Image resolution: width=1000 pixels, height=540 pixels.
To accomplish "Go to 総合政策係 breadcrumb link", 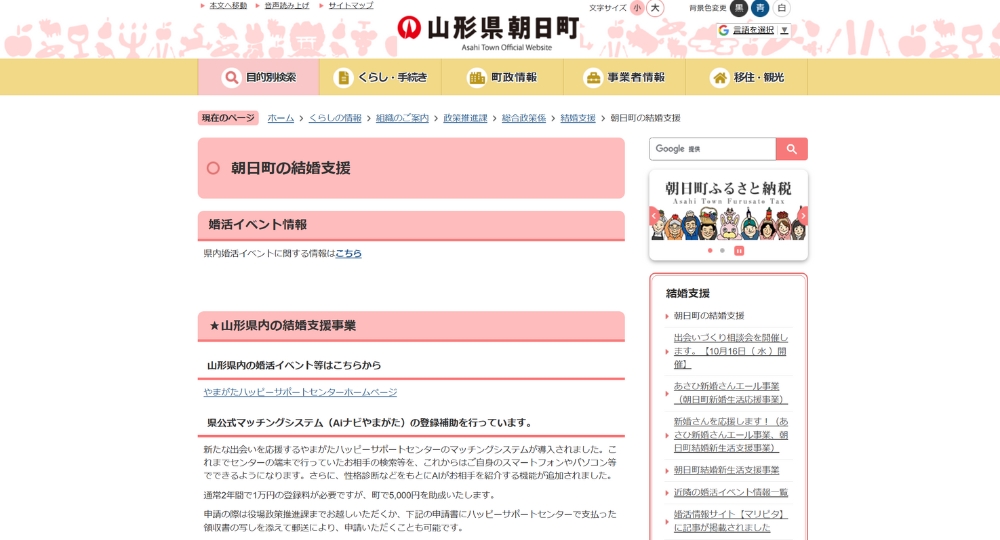I will click(524, 118).
